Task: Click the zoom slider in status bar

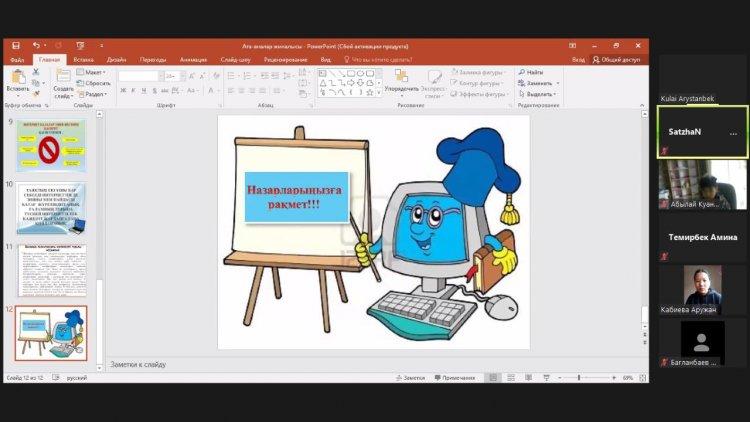Action: pos(580,378)
